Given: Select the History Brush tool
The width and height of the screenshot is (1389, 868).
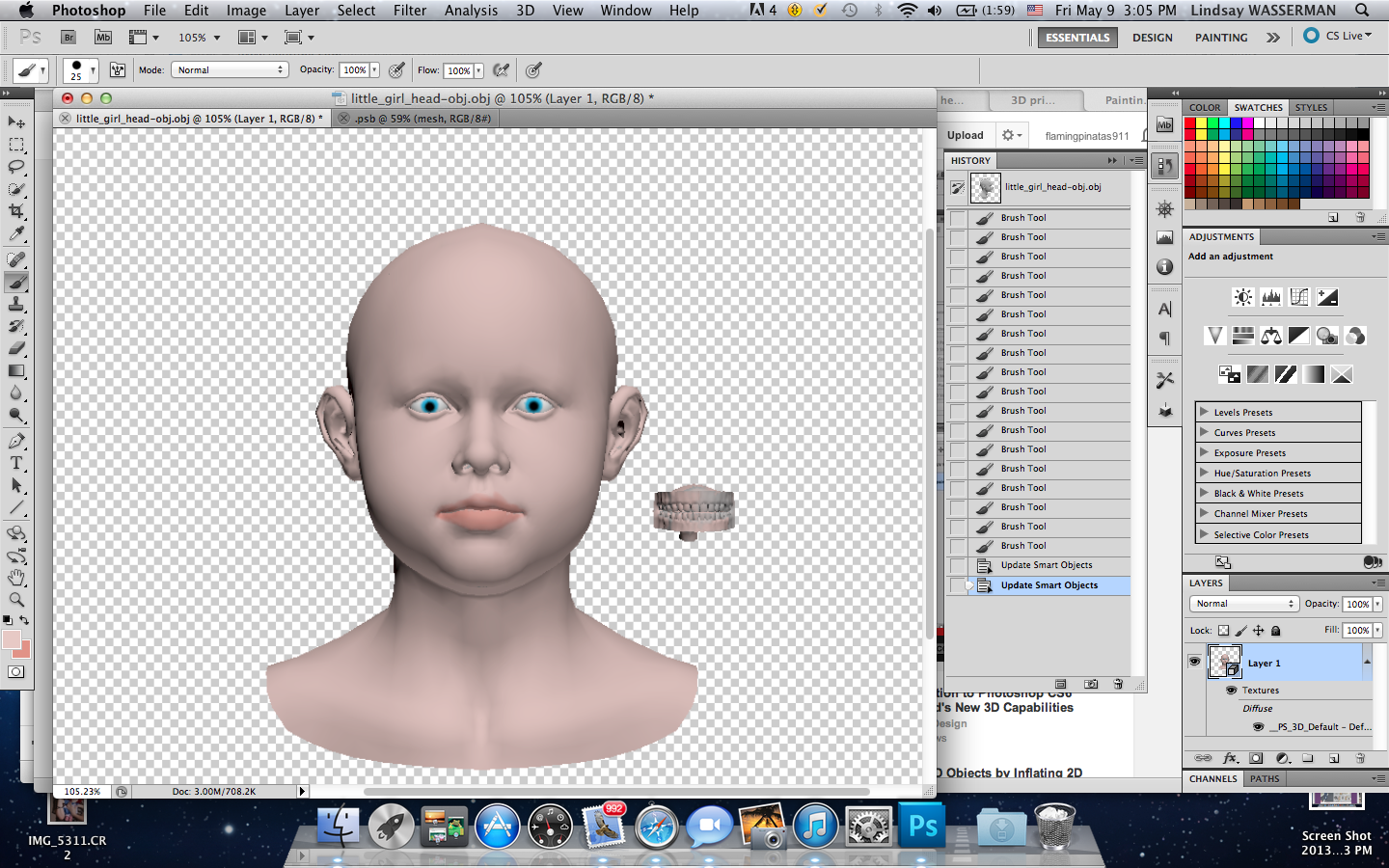Looking at the screenshot, I should click(16, 326).
